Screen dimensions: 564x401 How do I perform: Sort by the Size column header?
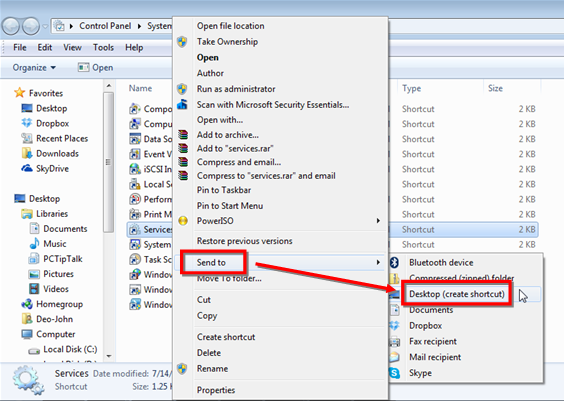(x=495, y=88)
